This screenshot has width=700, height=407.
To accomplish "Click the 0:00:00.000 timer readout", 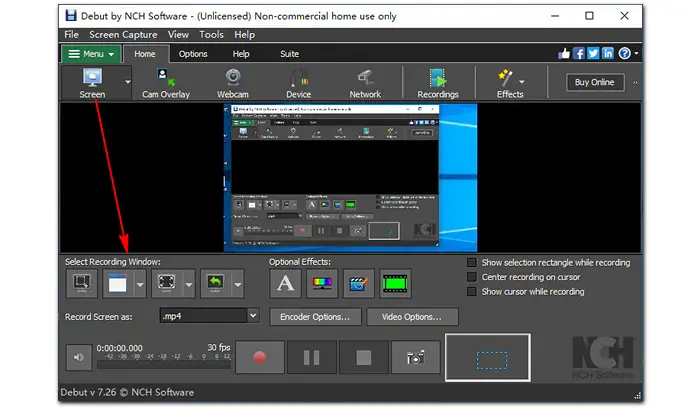I will [120, 348].
